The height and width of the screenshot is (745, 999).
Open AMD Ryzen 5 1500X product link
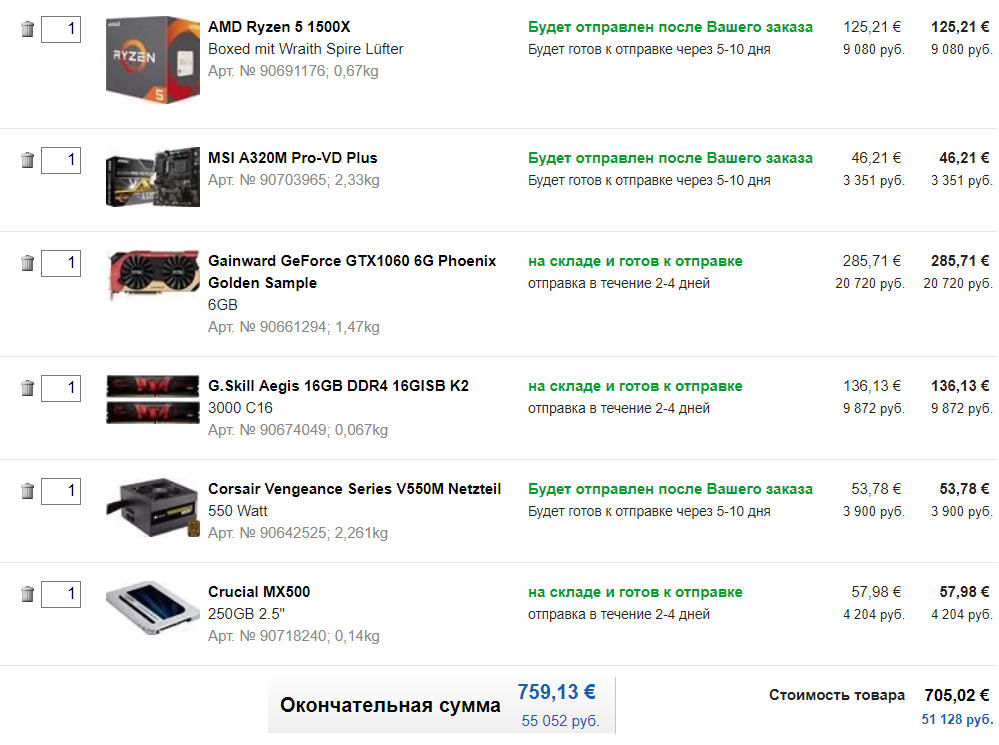[x=279, y=27]
